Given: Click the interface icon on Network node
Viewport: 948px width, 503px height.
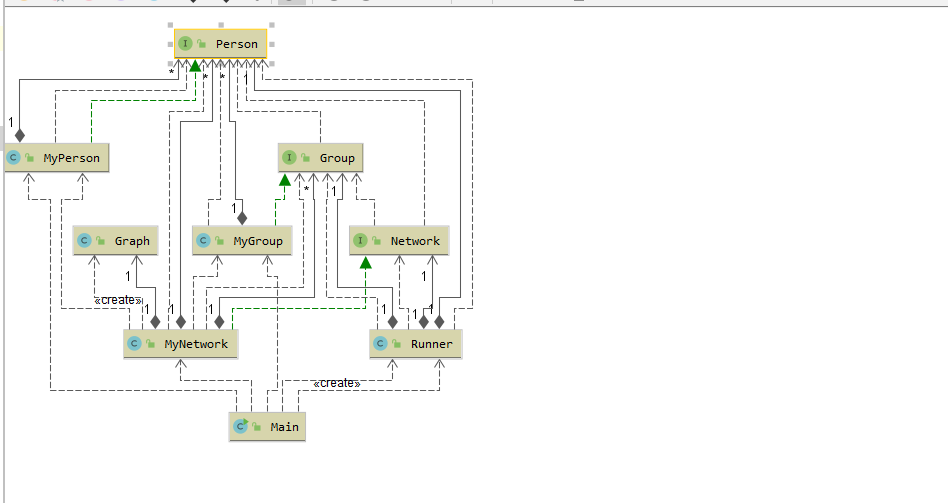Looking at the screenshot, I should tap(360, 241).
